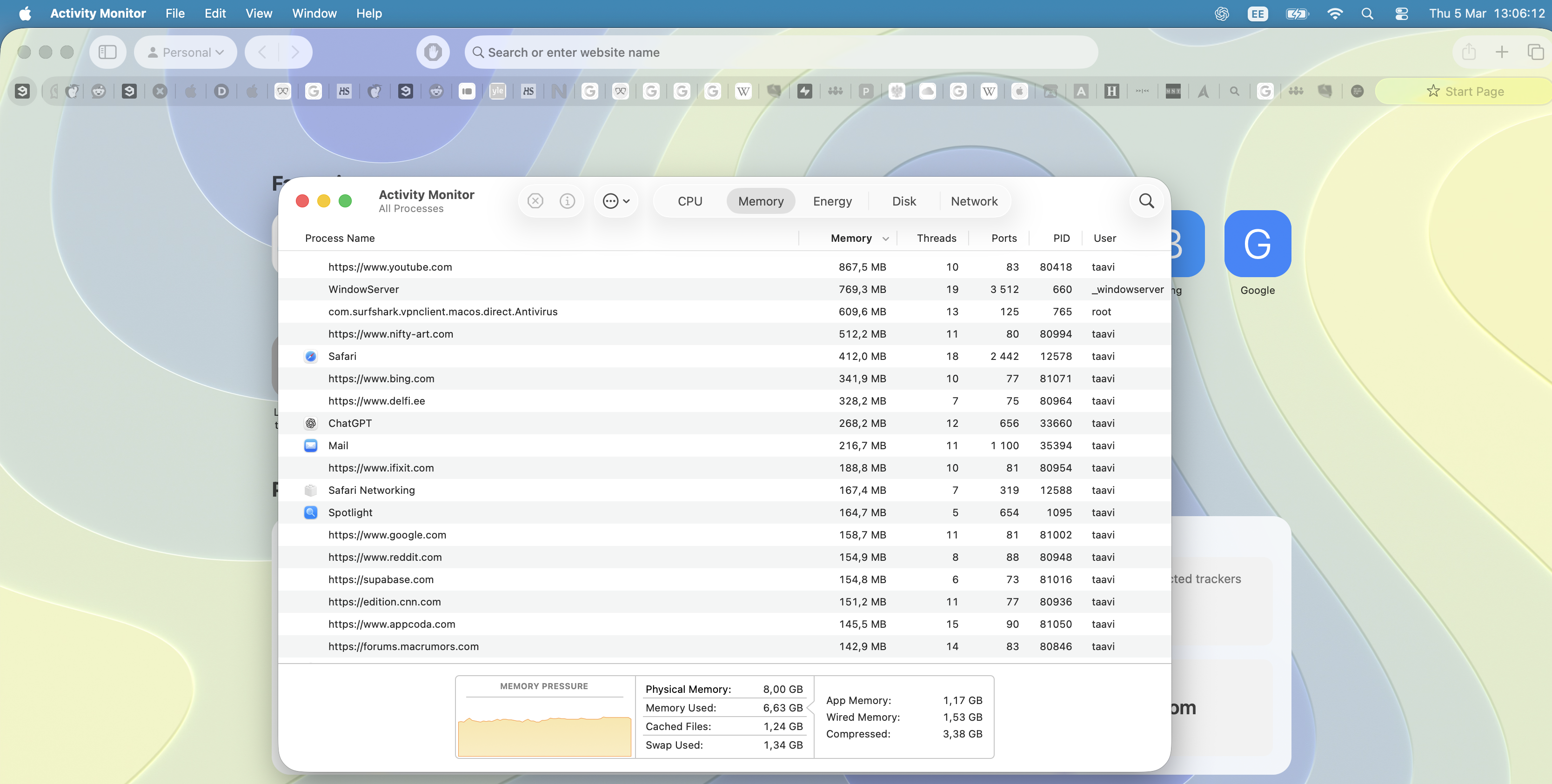1552x784 pixels.
Task: Select the Memory tab
Action: click(761, 201)
